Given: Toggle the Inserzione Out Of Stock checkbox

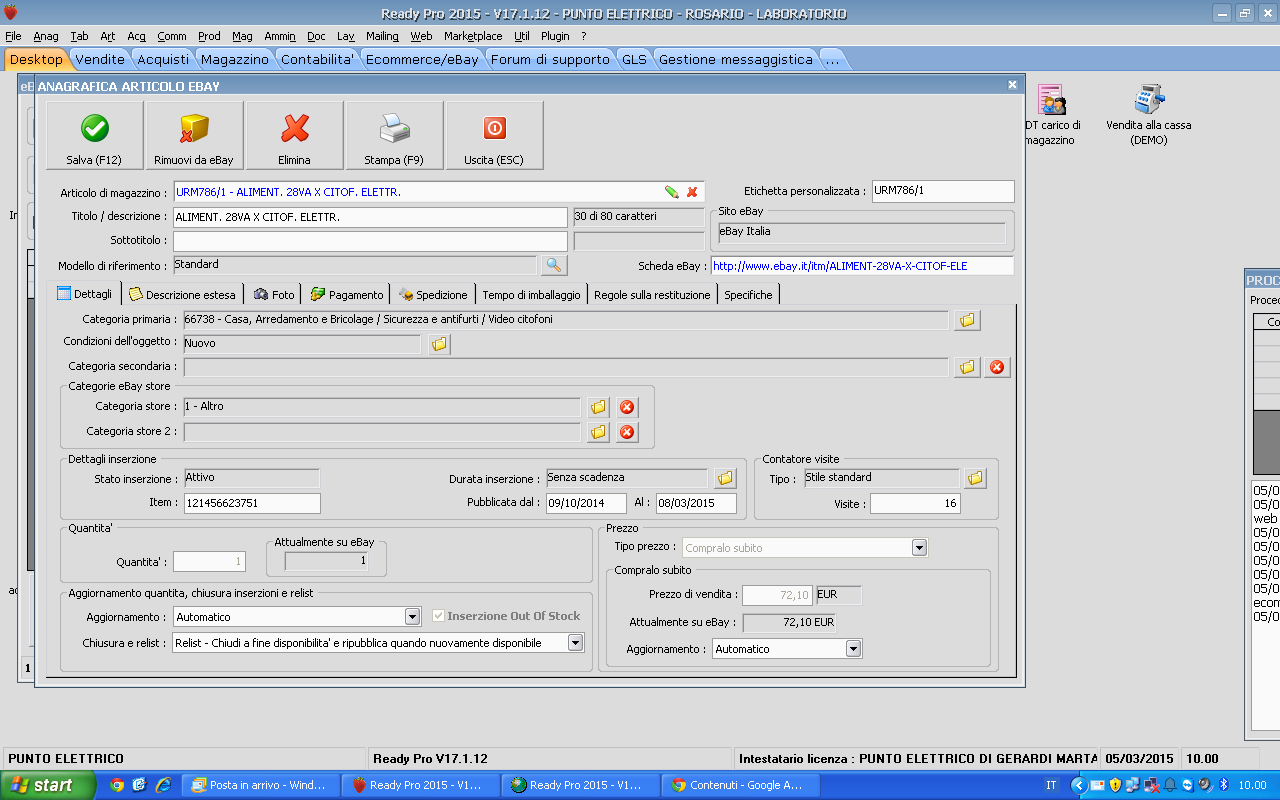Looking at the screenshot, I should [x=438, y=616].
